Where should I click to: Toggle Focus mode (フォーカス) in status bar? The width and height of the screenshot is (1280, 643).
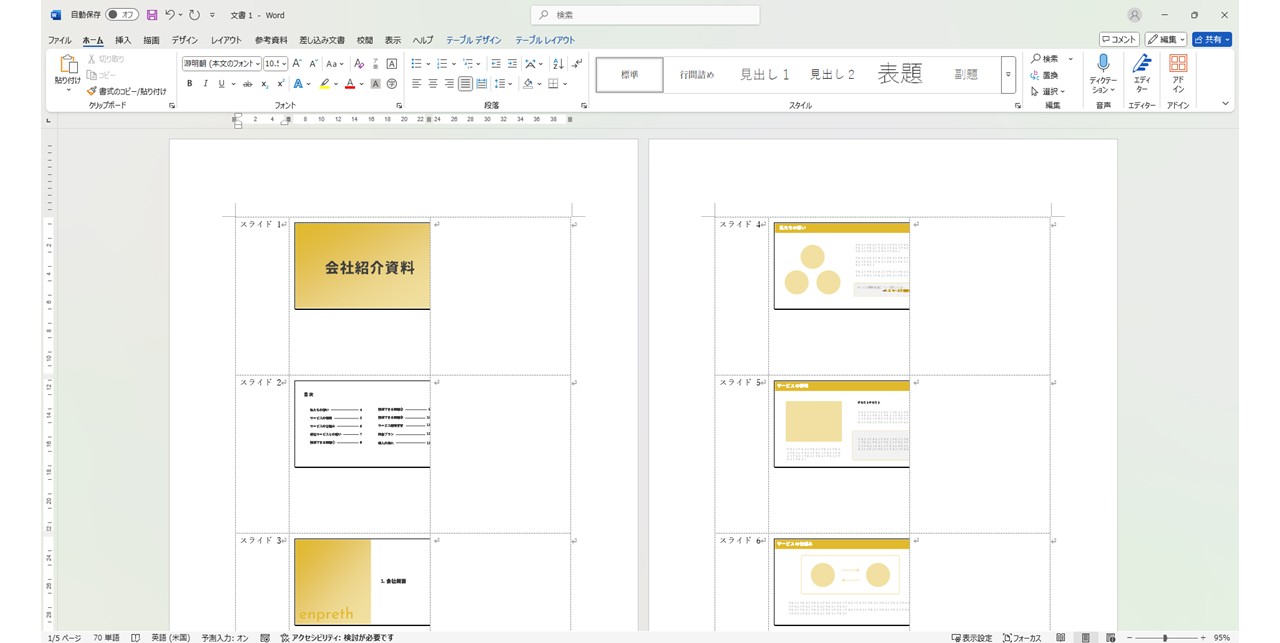click(1020, 637)
